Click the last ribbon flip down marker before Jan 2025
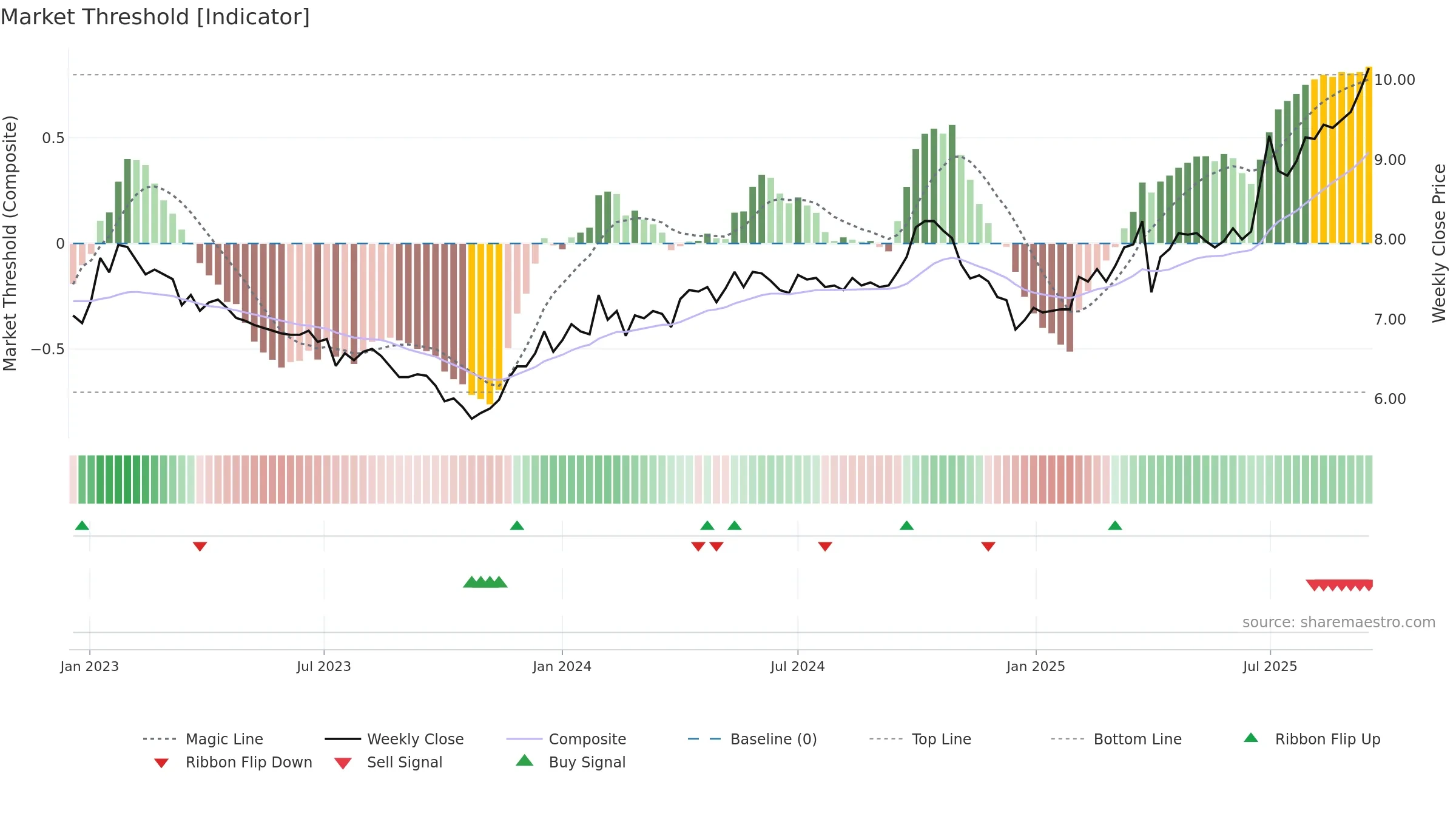1456x819 pixels. pyautogui.click(x=988, y=547)
